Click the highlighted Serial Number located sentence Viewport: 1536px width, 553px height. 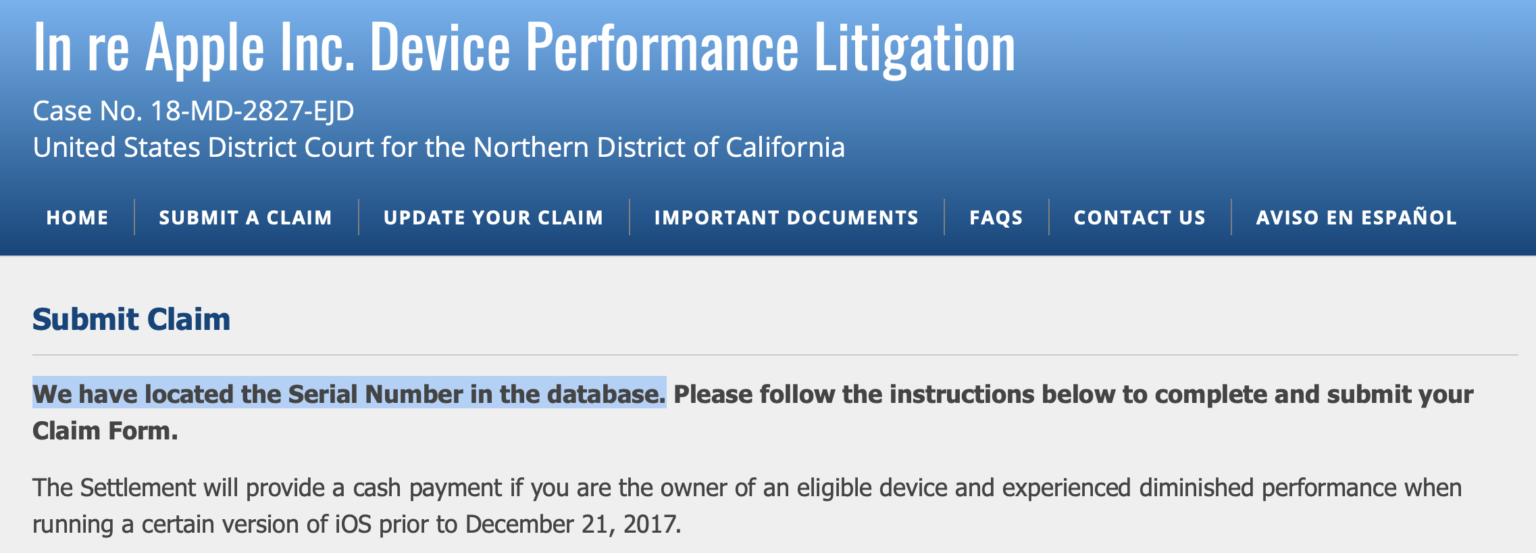(349, 394)
